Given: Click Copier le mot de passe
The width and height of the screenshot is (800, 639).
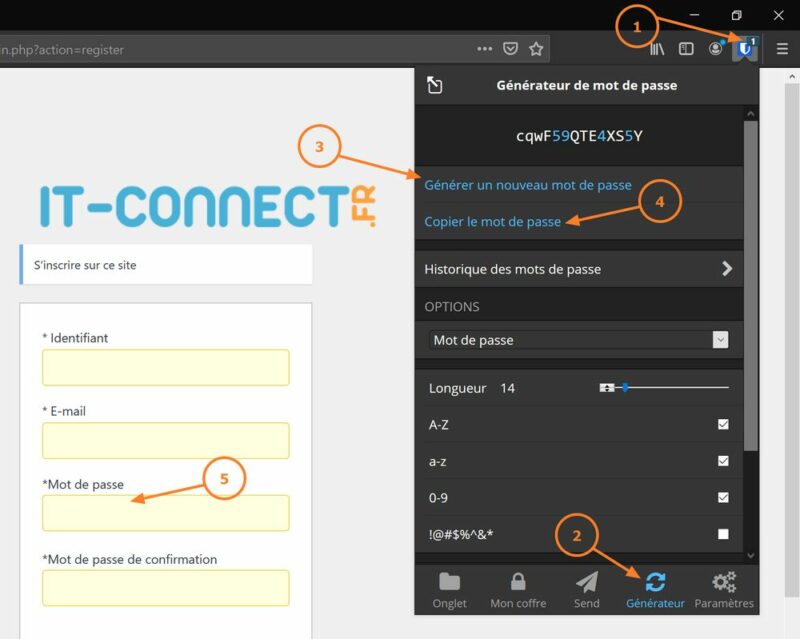Looking at the screenshot, I should click(x=492, y=222).
